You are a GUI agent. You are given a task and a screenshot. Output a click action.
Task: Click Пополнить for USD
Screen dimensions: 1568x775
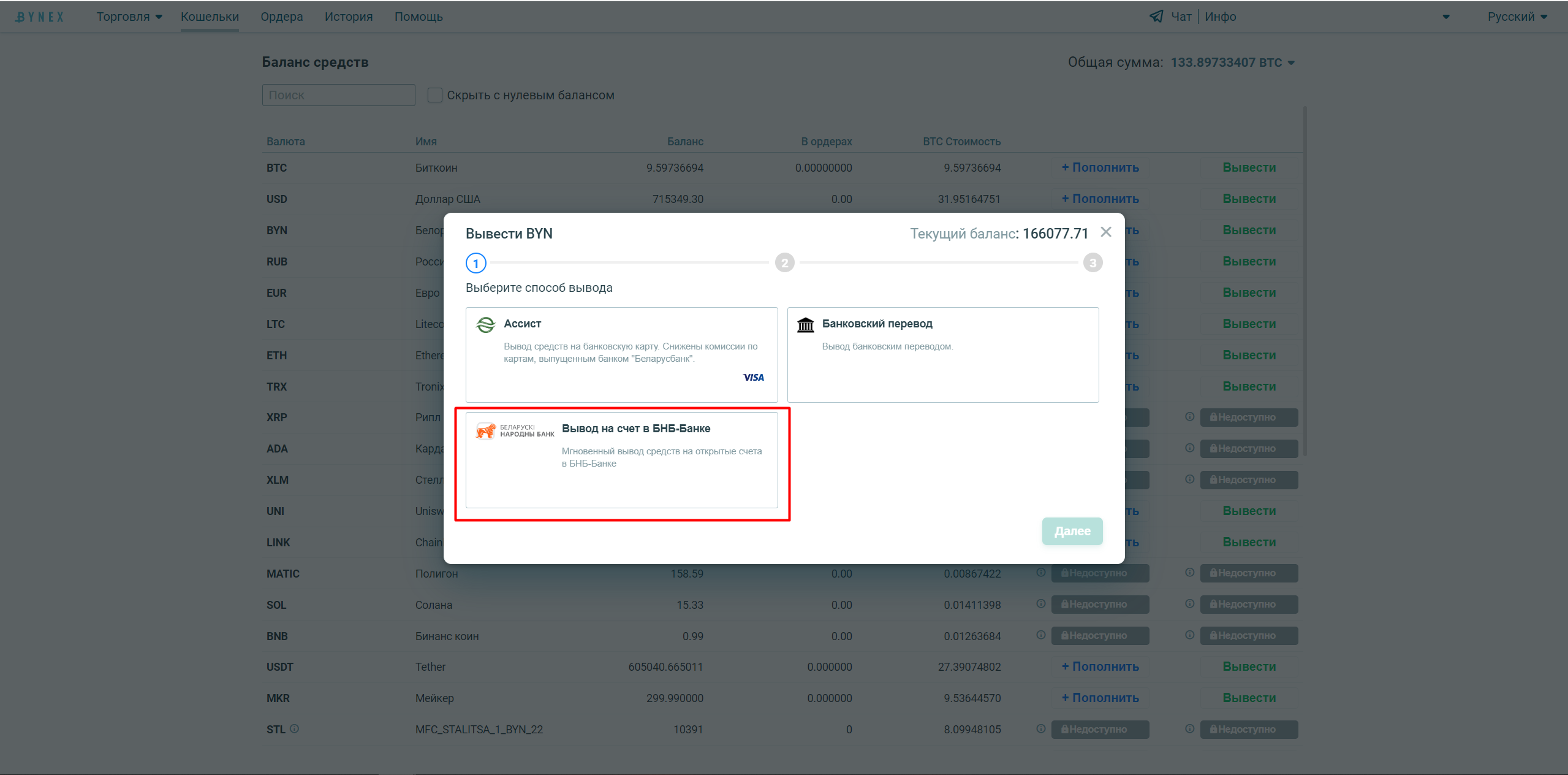pyautogui.click(x=1100, y=199)
